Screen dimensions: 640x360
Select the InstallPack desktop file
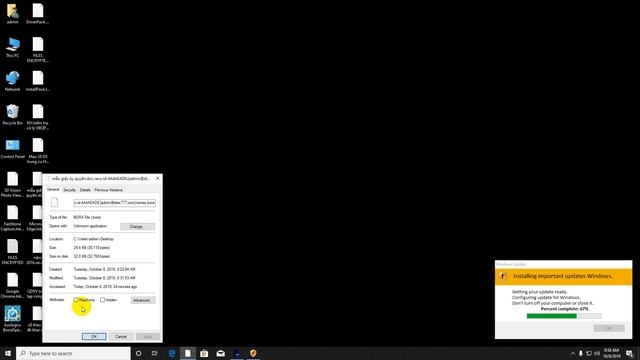pyautogui.click(x=38, y=81)
